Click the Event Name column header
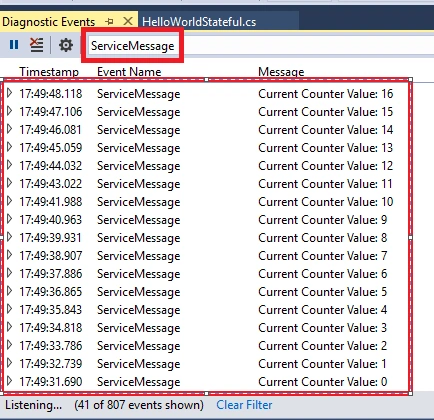434x420 pixels. click(129, 72)
